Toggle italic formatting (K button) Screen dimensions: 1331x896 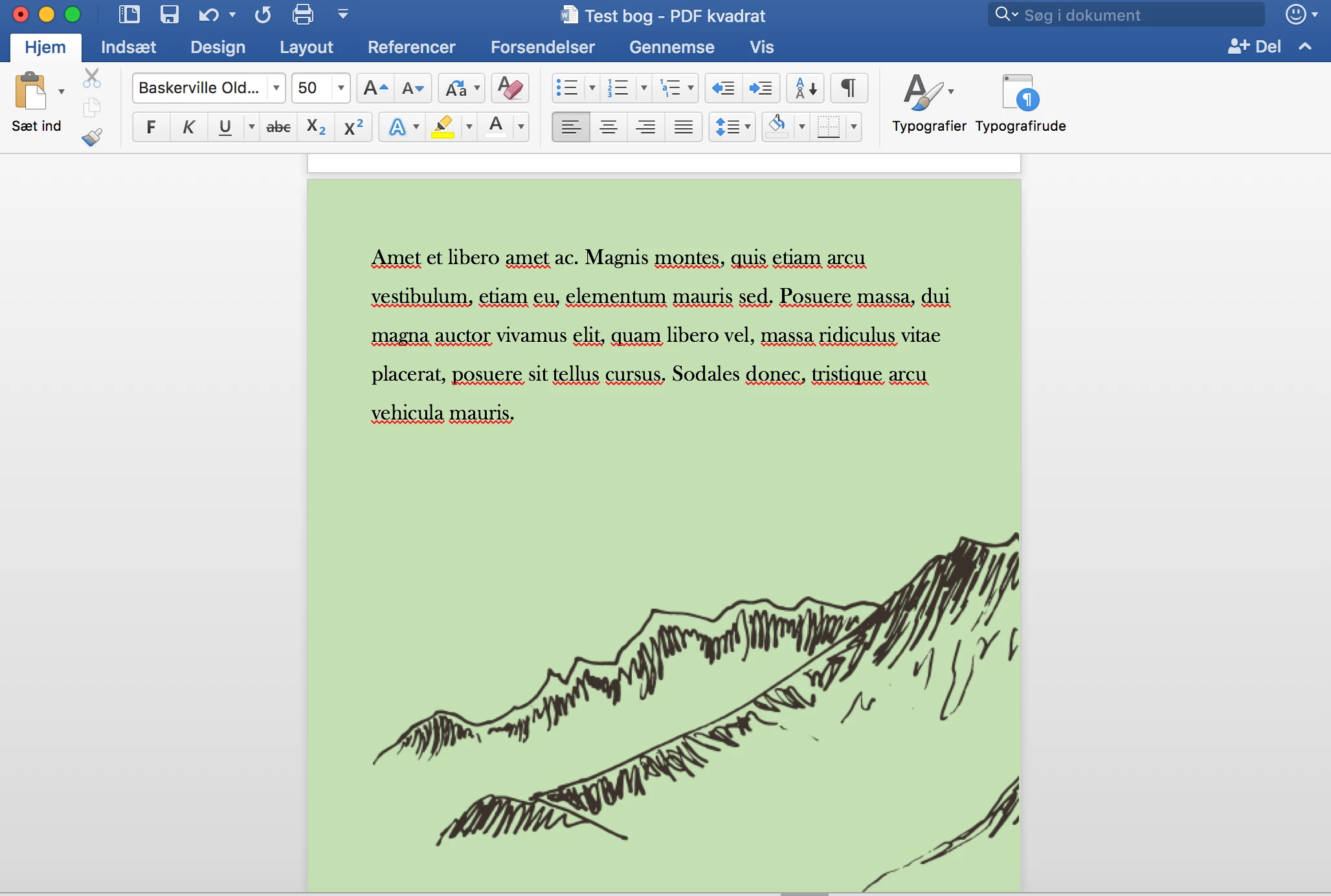click(188, 127)
